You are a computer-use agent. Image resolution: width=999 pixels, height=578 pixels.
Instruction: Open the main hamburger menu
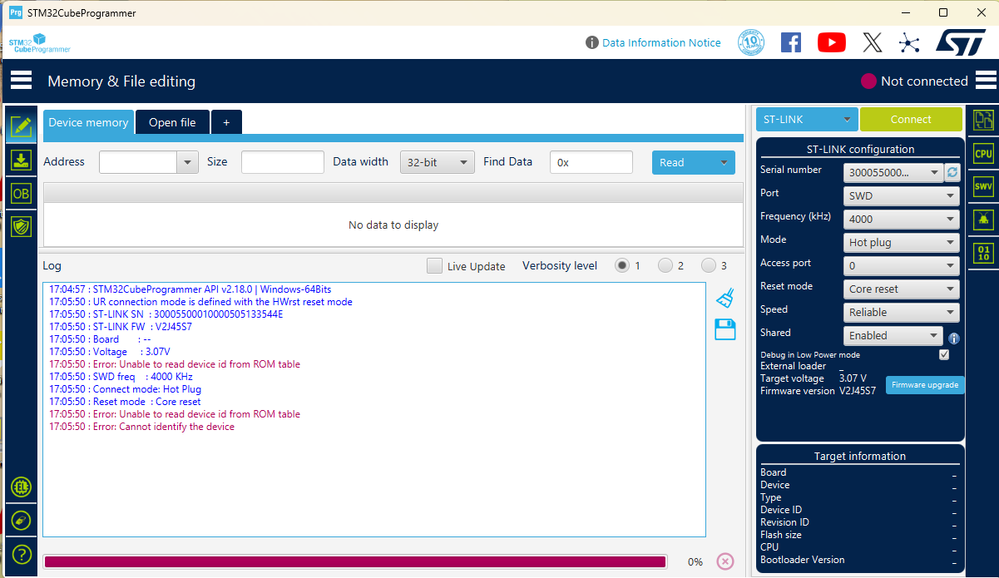point(20,80)
